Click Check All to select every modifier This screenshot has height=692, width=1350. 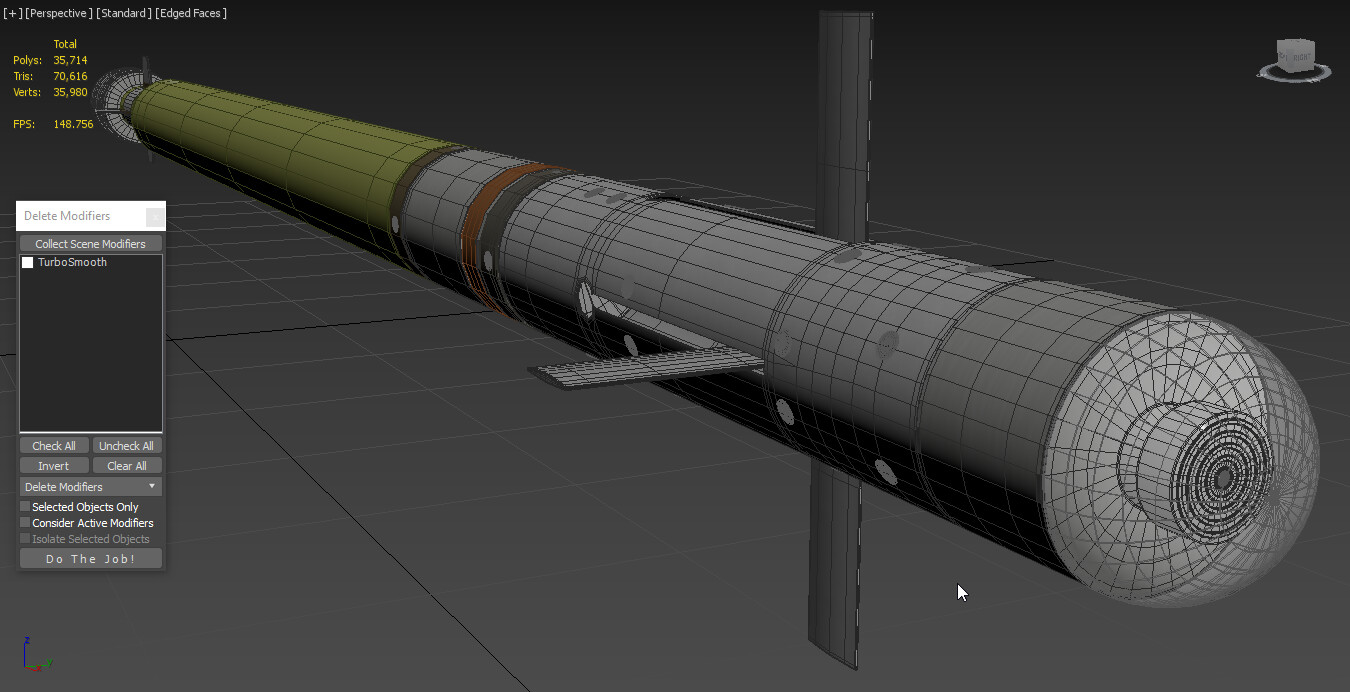click(53, 445)
